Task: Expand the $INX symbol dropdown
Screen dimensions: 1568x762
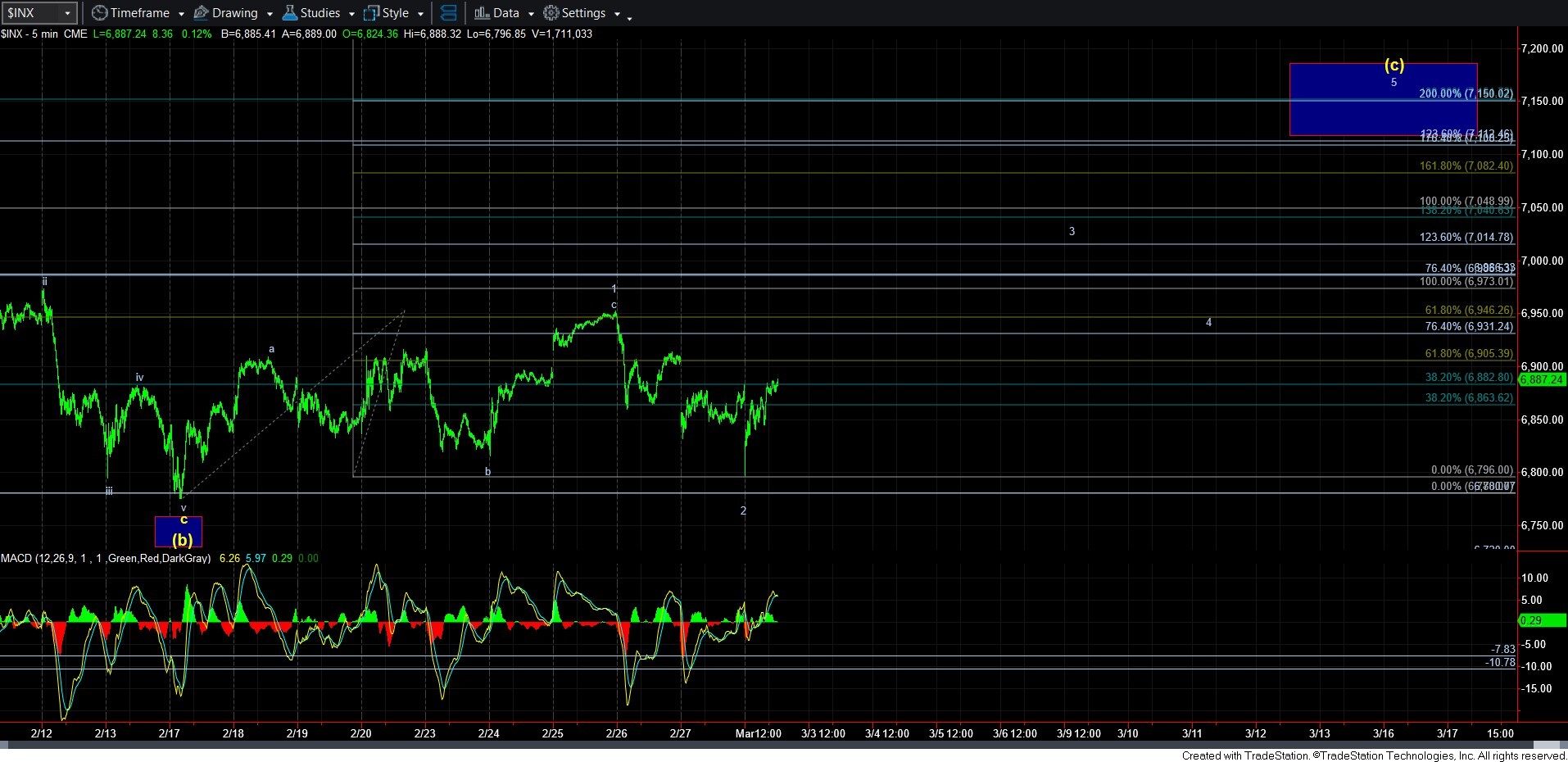Action: coord(67,13)
